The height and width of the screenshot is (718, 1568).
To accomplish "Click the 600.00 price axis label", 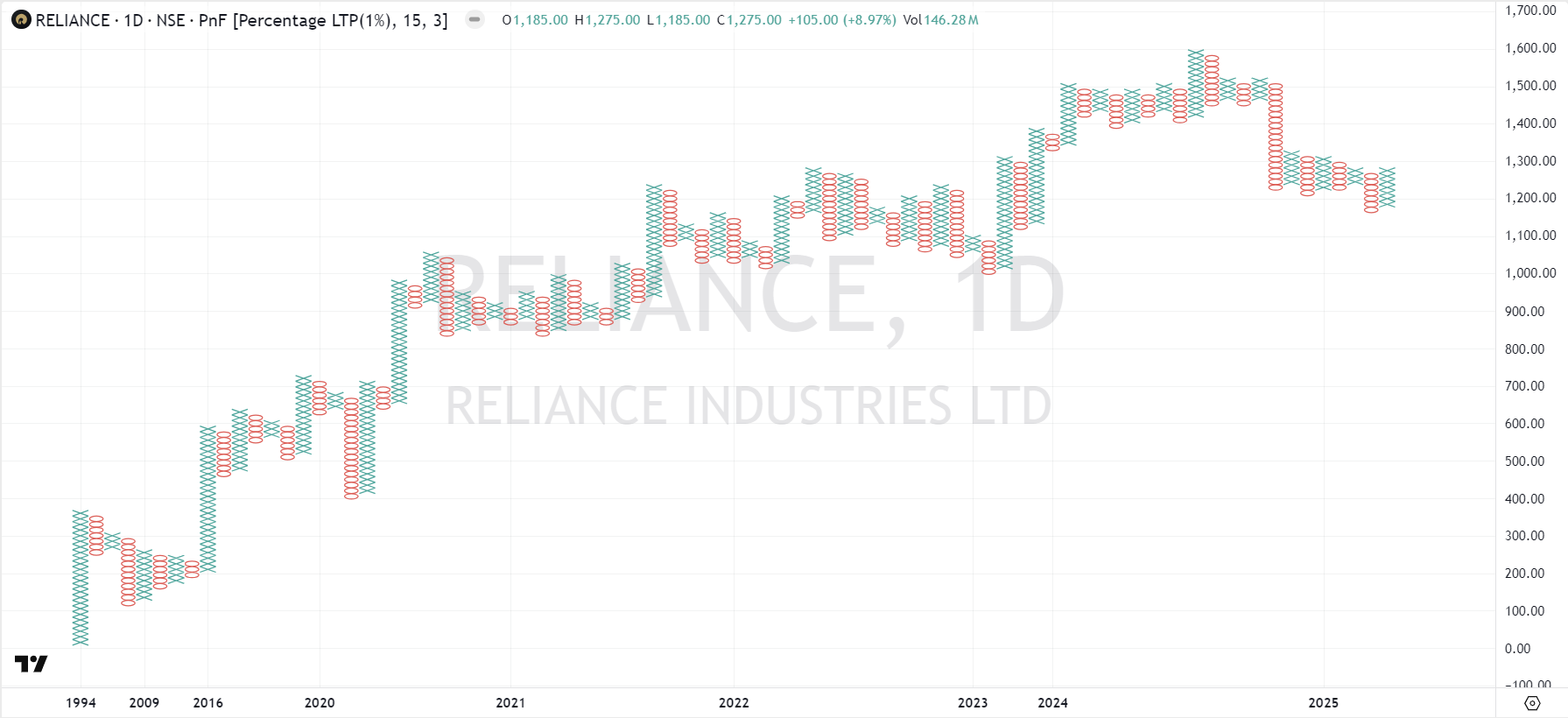I will (x=1524, y=424).
